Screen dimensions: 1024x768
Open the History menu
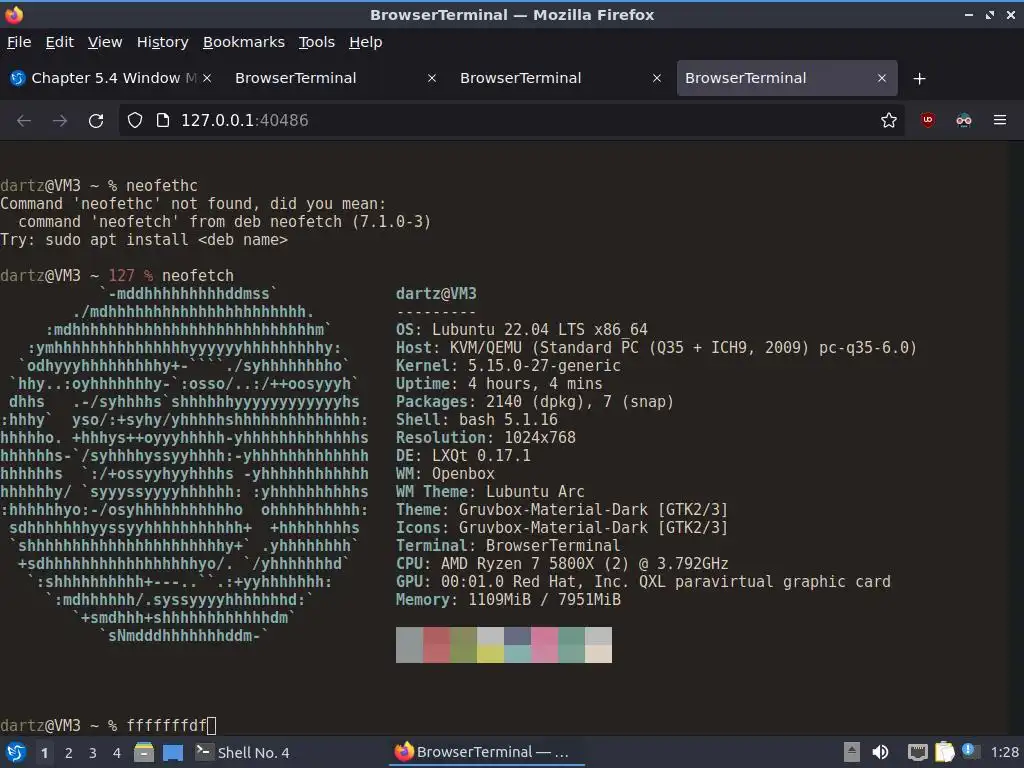click(x=163, y=42)
